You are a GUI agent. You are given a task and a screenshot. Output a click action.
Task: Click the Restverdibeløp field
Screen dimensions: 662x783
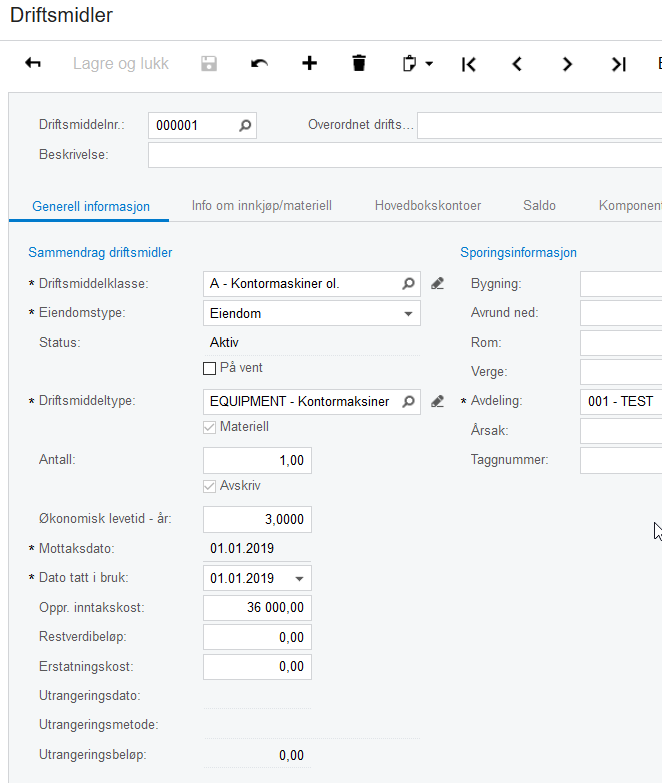tap(257, 637)
